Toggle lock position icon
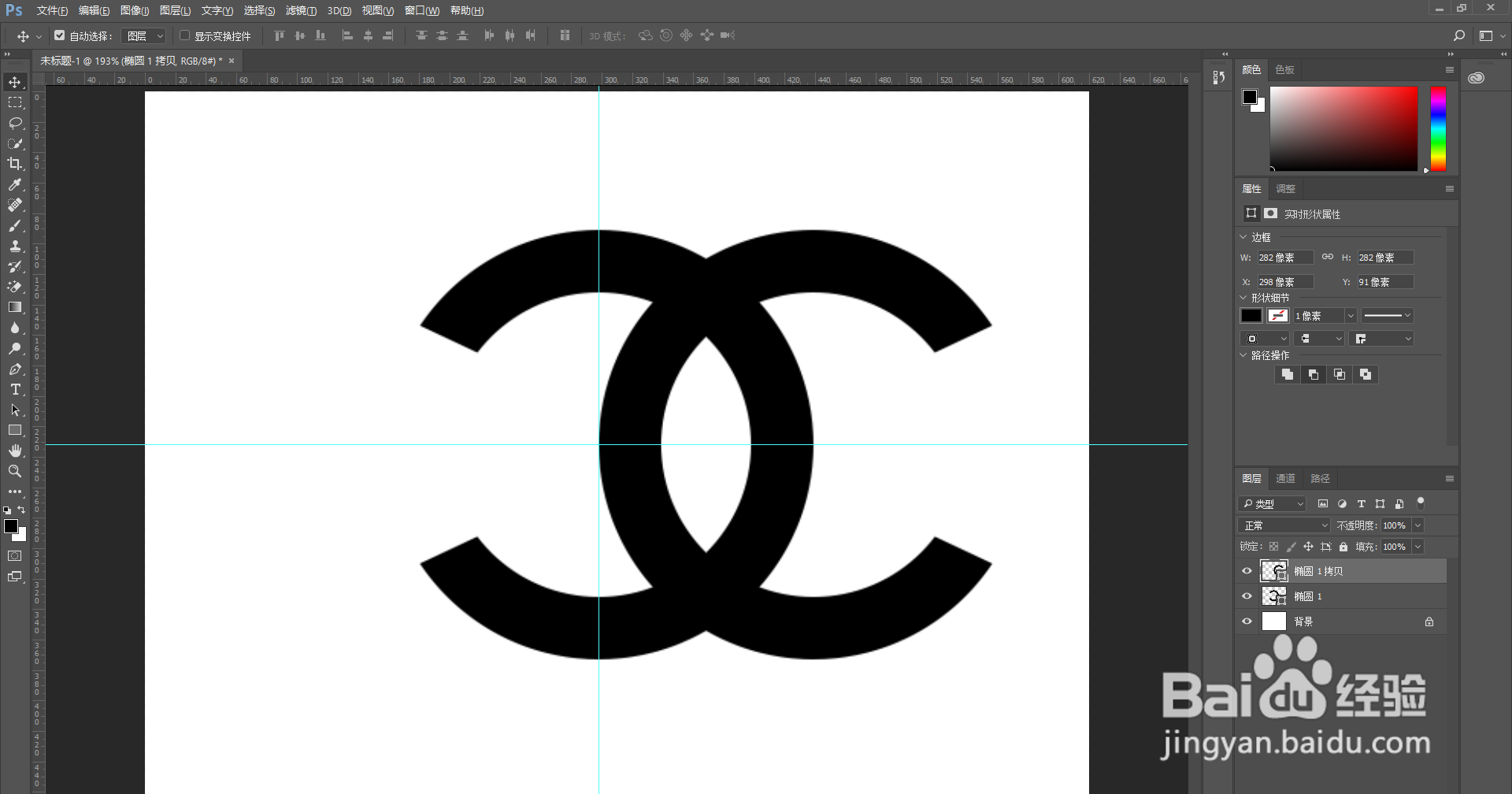 (x=1308, y=547)
